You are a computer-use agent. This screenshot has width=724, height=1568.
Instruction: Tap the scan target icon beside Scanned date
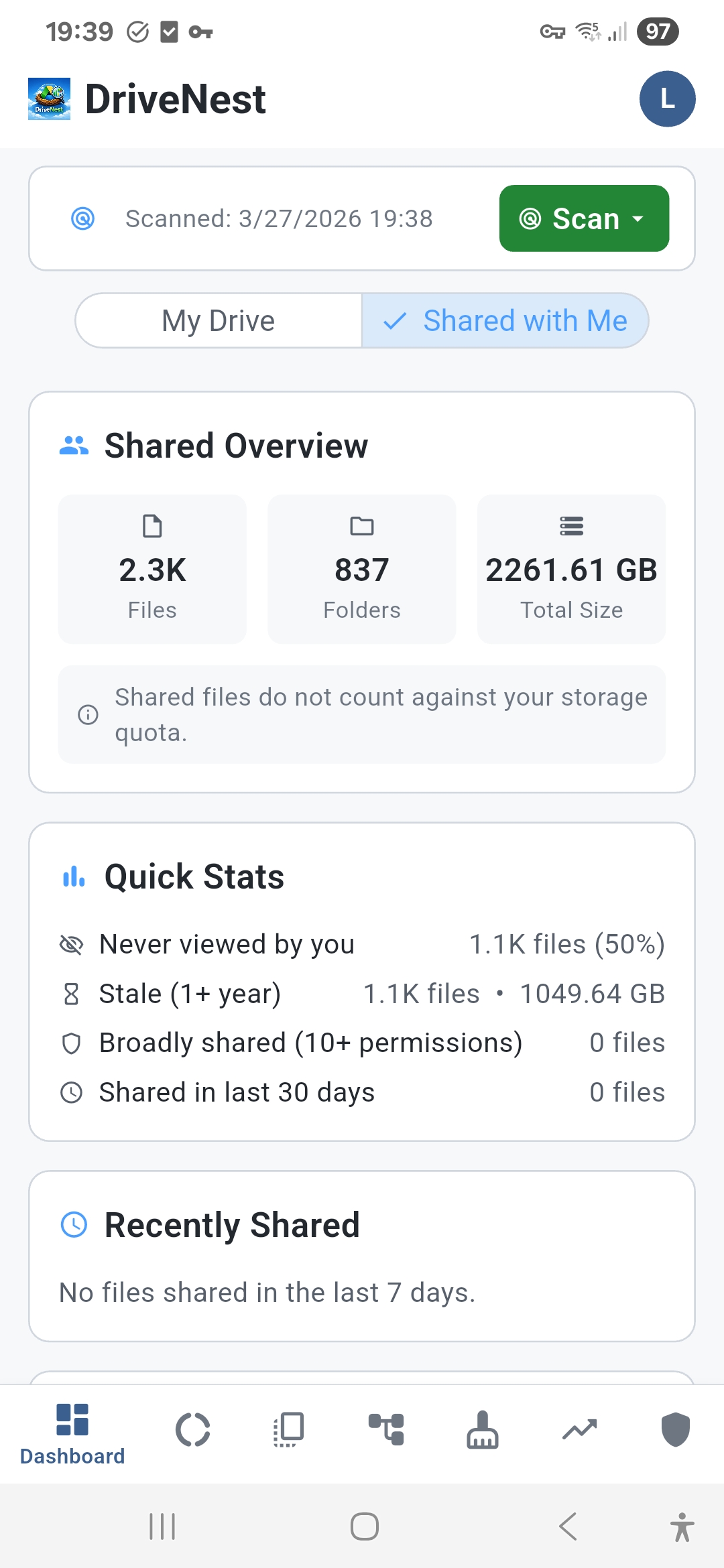pos(83,218)
